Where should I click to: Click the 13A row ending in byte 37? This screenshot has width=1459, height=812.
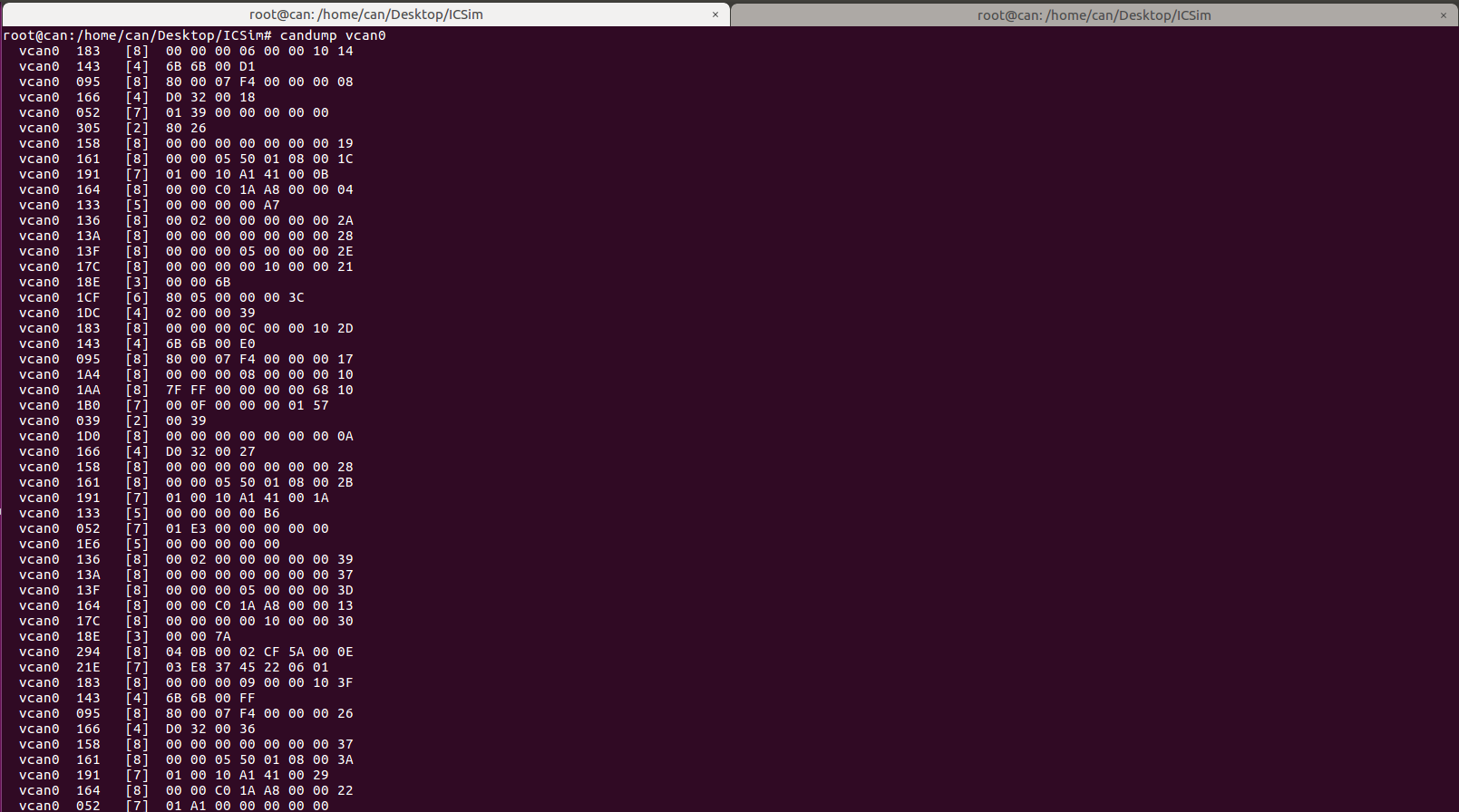point(186,575)
